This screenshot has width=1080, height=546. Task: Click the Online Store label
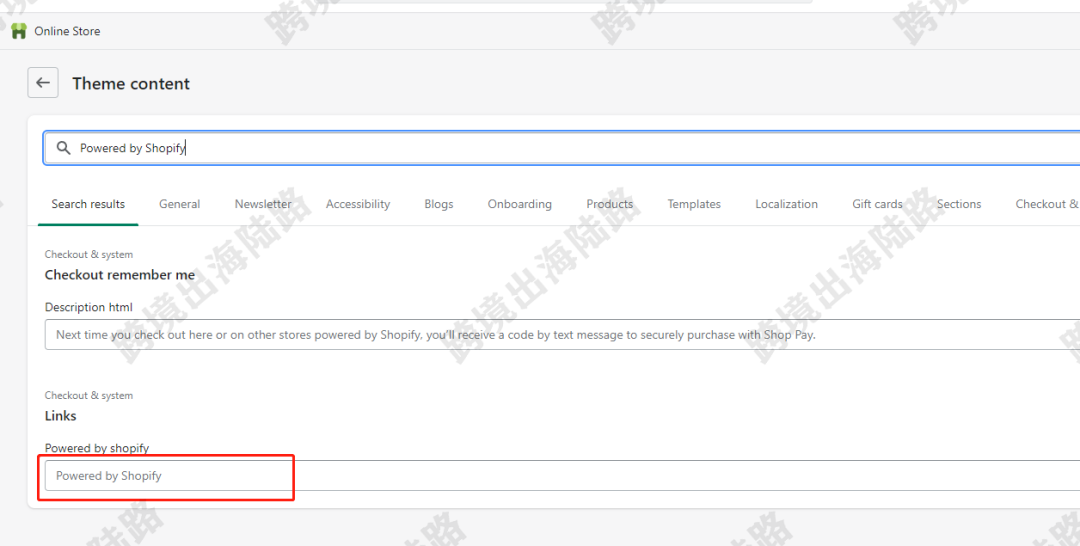point(68,31)
